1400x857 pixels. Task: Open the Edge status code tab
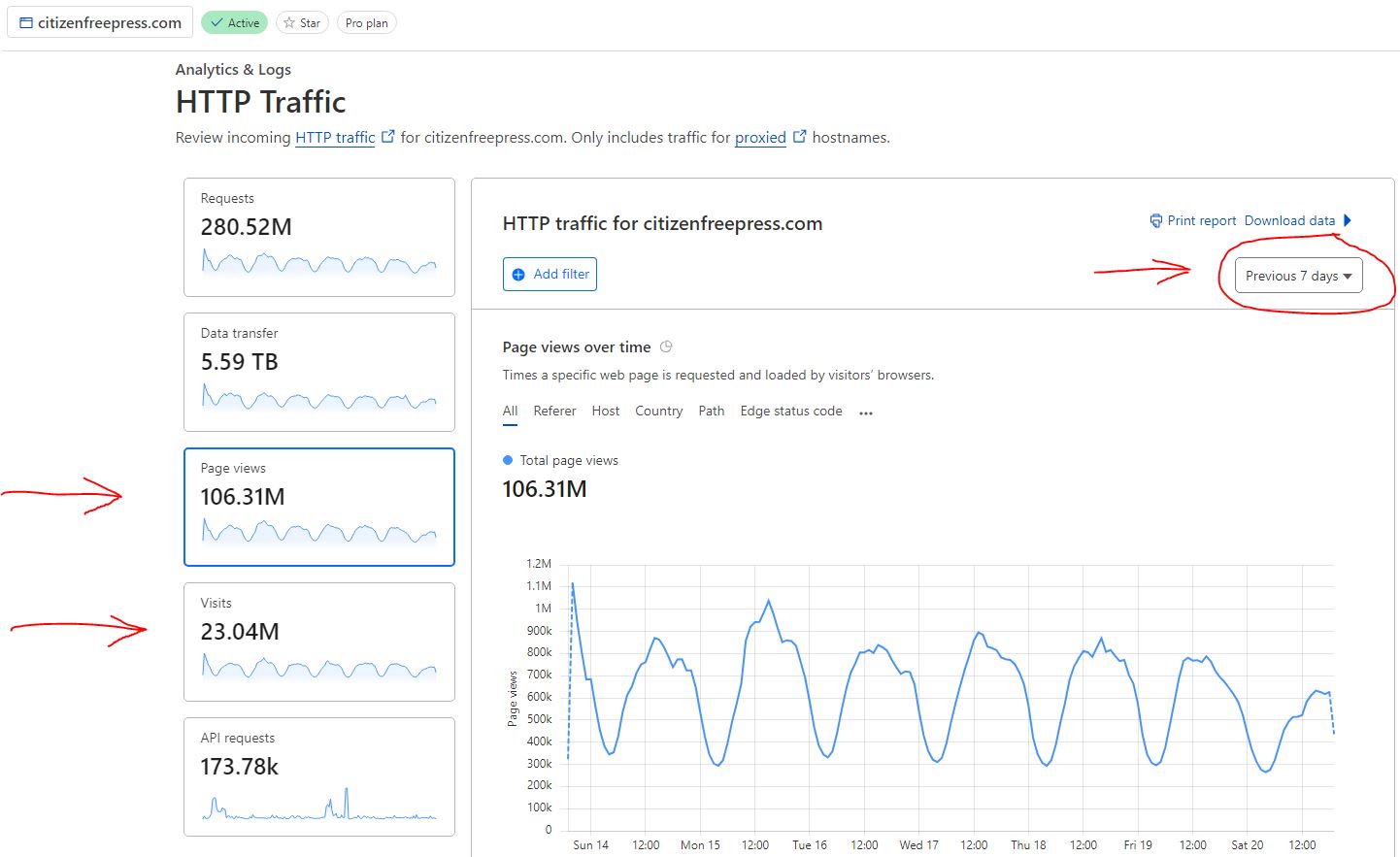[790, 412]
